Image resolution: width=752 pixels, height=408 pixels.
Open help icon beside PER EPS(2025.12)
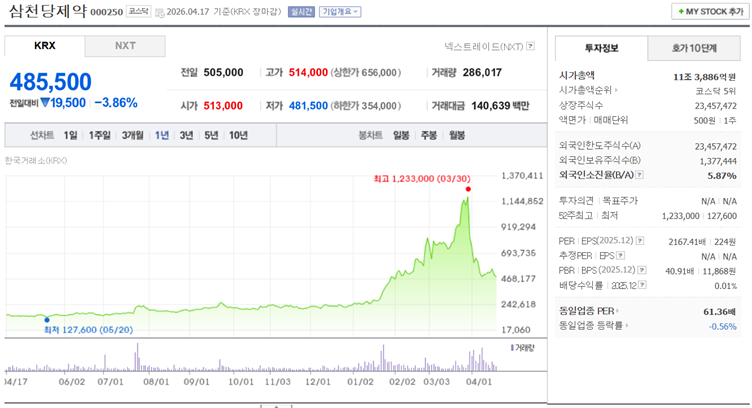[x=640, y=241]
